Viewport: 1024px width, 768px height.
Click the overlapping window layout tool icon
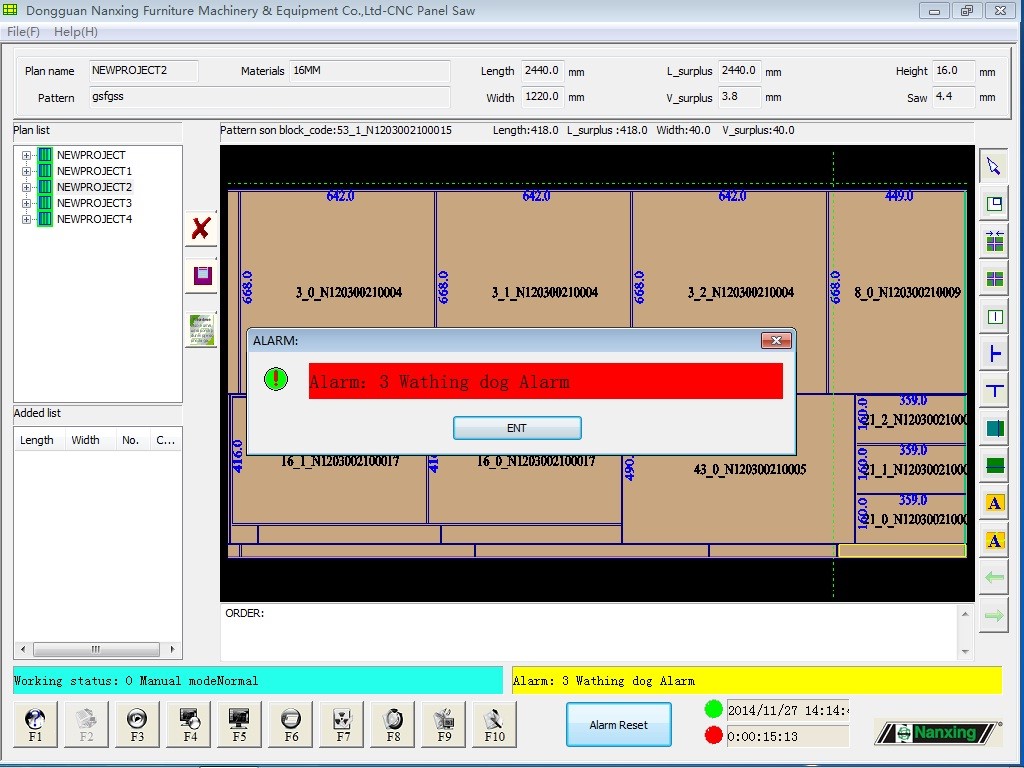click(x=994, y=204)
